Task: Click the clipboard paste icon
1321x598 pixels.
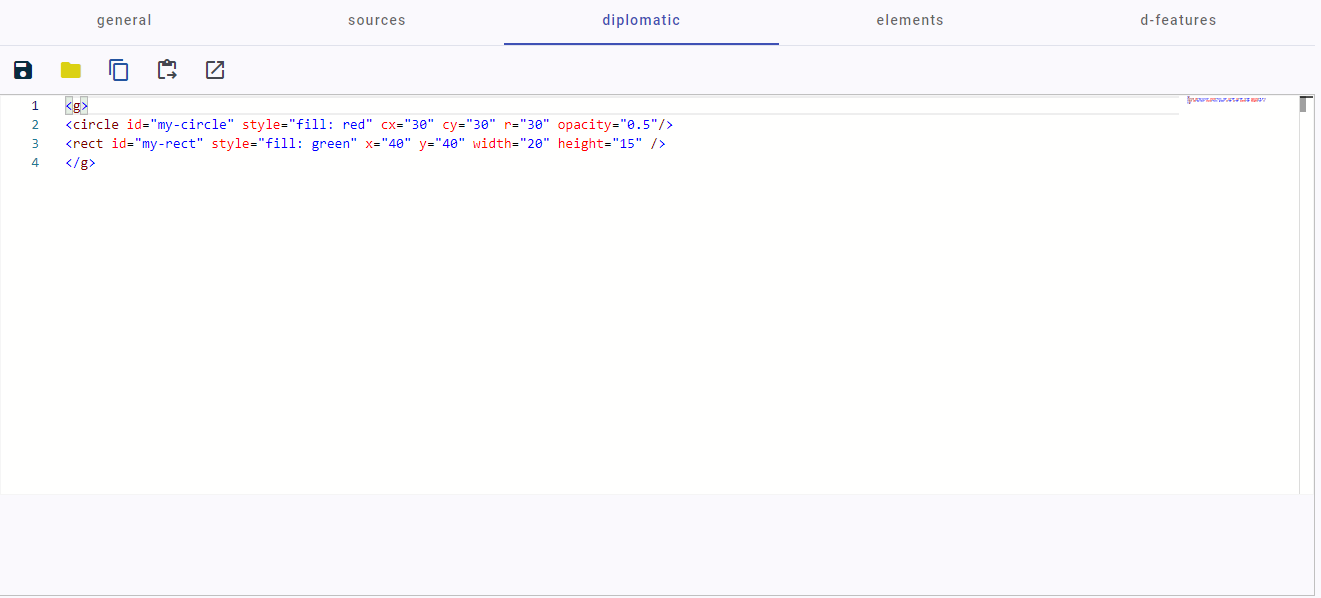Action: coord(167,70)
